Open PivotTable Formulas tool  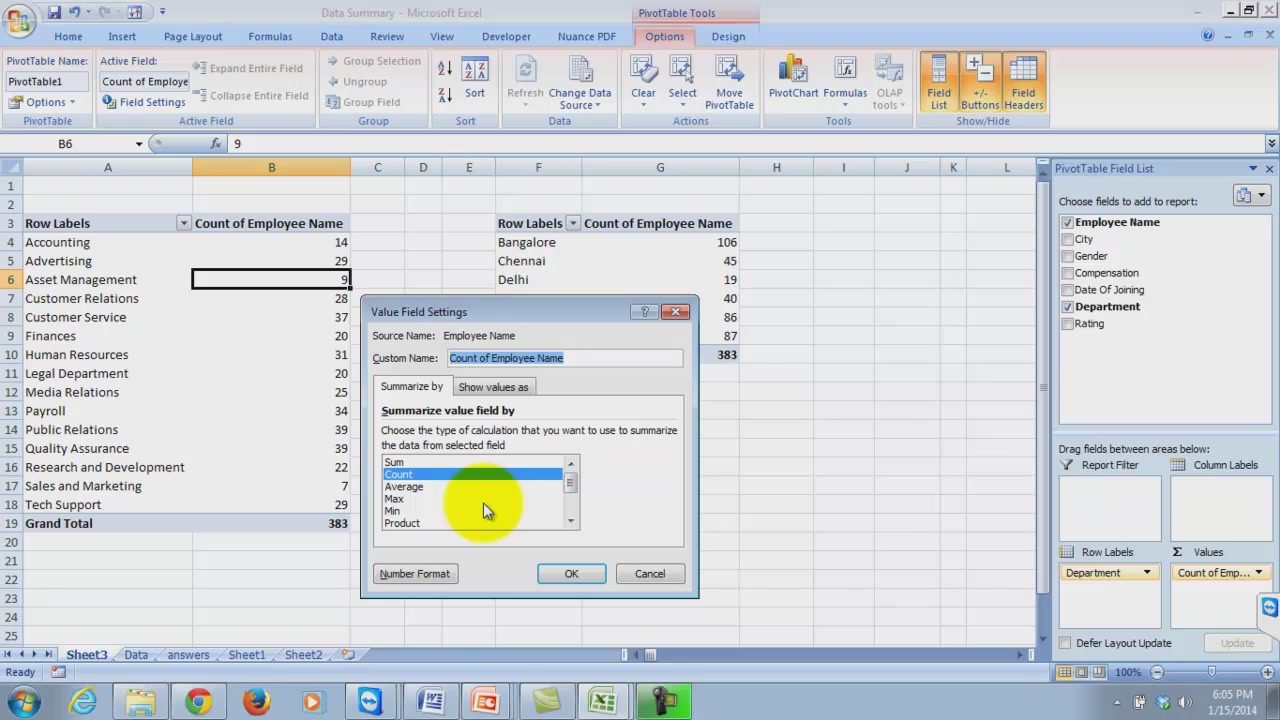(x=845, y=83)
